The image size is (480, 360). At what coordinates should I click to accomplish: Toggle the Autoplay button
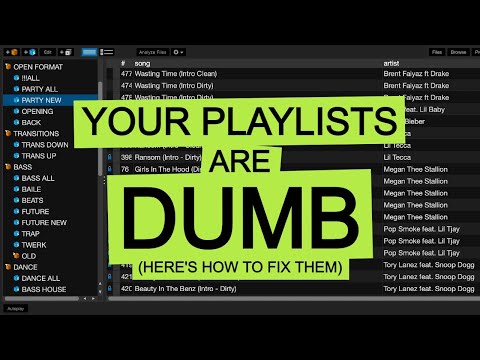[x=16, y=309]
